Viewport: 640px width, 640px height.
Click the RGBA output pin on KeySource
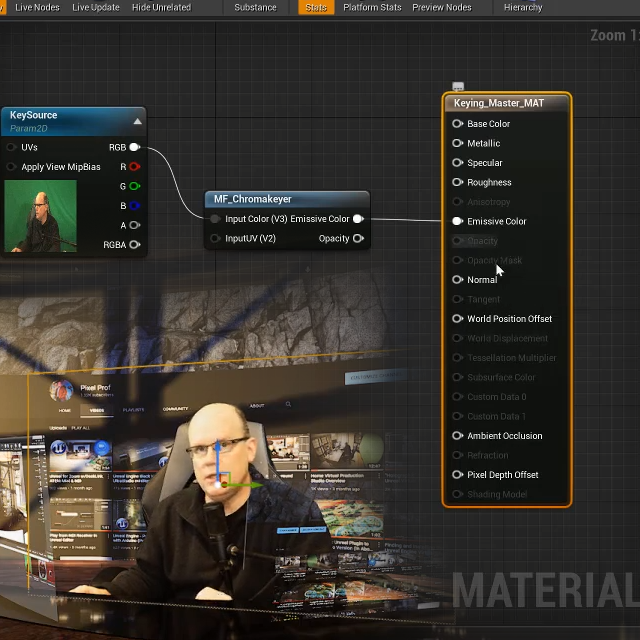tap(135, 244)
